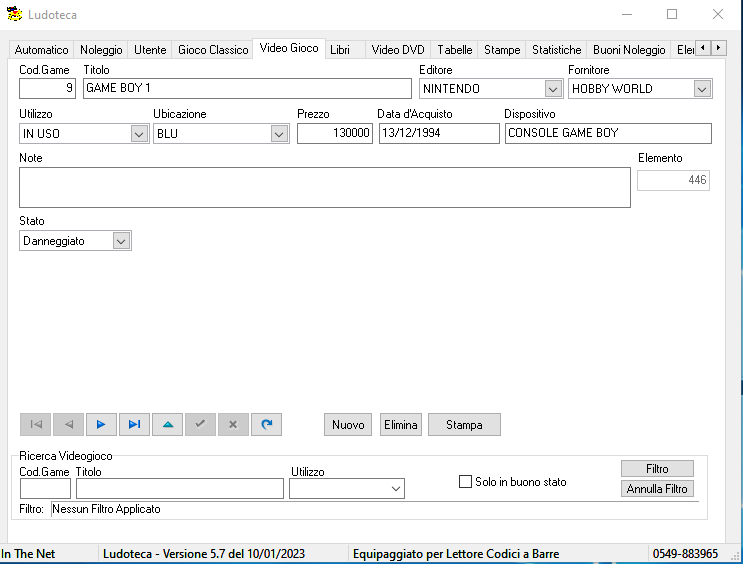Click the Nuovo button
The height and width of the screenshot is (564, 743).
348,425
